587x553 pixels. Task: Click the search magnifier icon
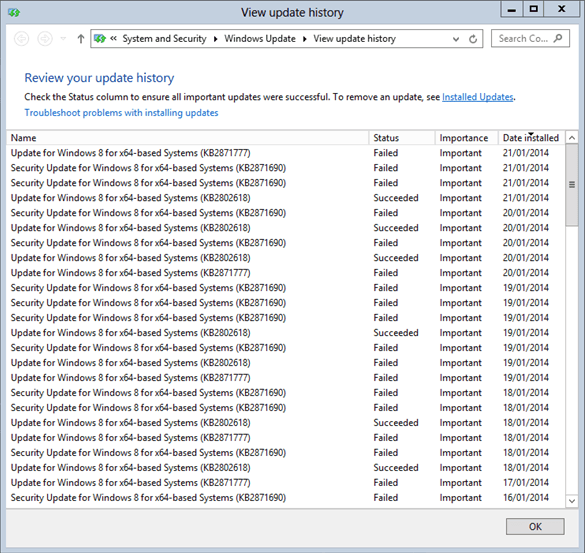pos(558,38)
